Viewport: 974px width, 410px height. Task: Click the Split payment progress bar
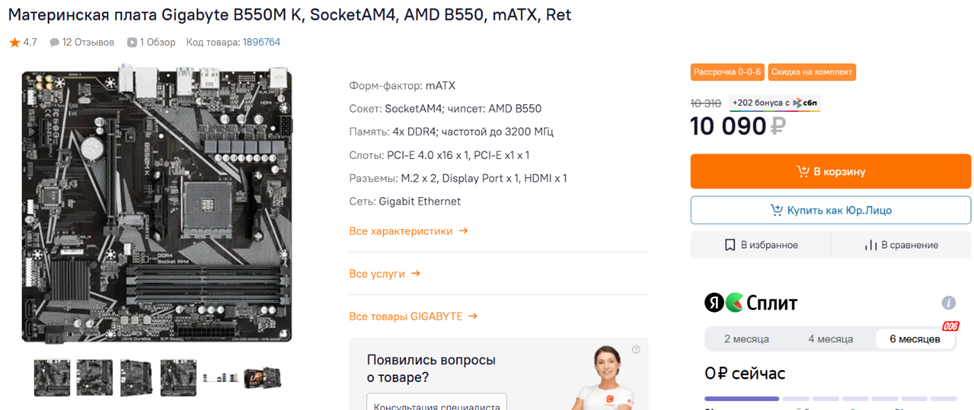741,399
